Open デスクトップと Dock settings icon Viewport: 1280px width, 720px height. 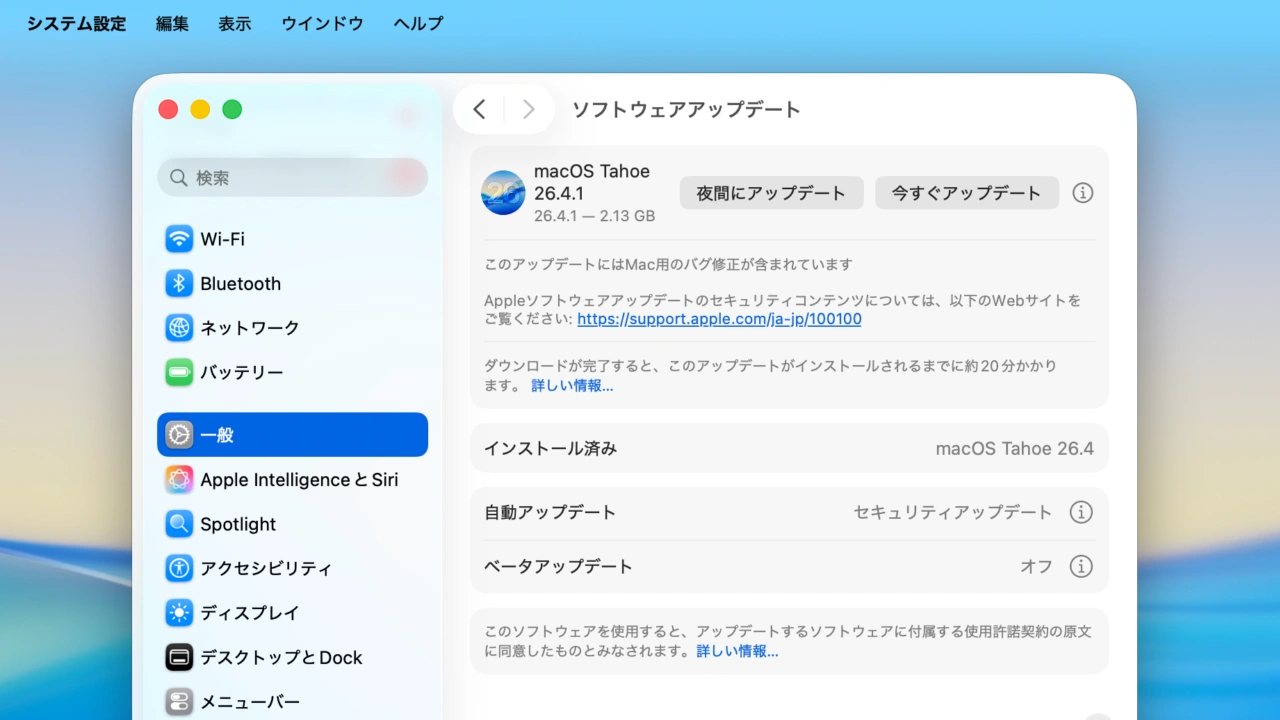[x=179, y=657]
